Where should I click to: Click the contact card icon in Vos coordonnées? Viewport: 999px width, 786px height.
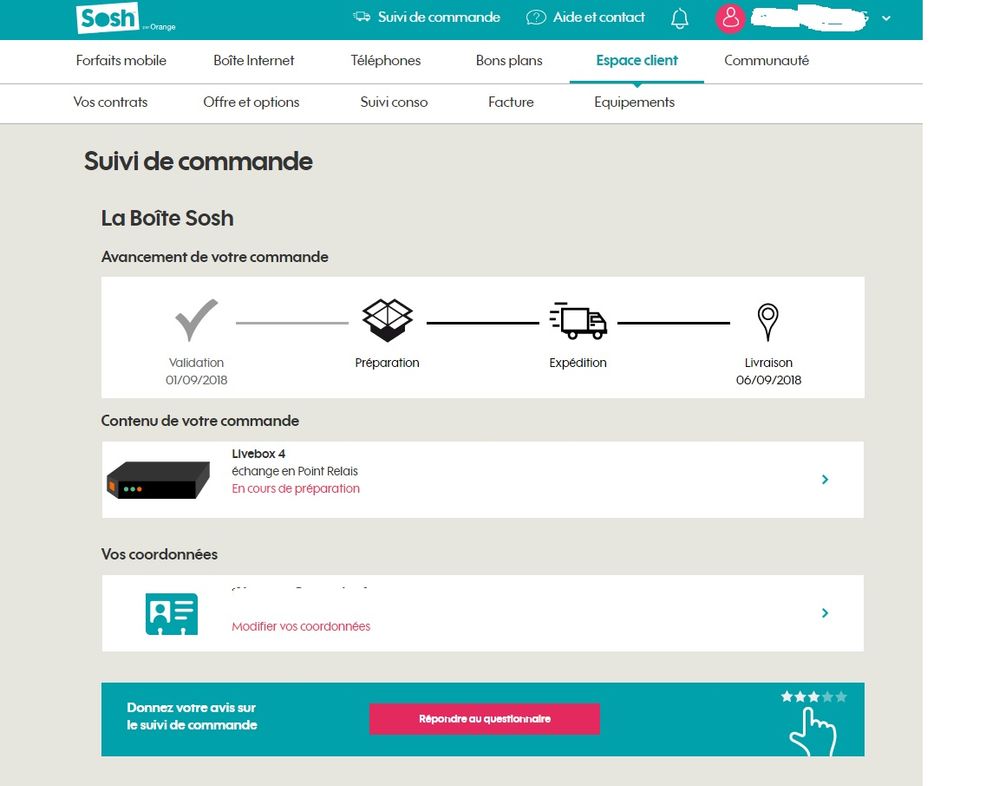(171, 612)
